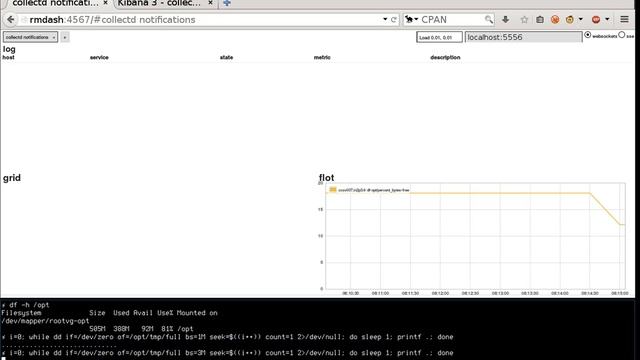640x360 pixels.
Task: Add a new workspace with plus button
Action: 64,37
